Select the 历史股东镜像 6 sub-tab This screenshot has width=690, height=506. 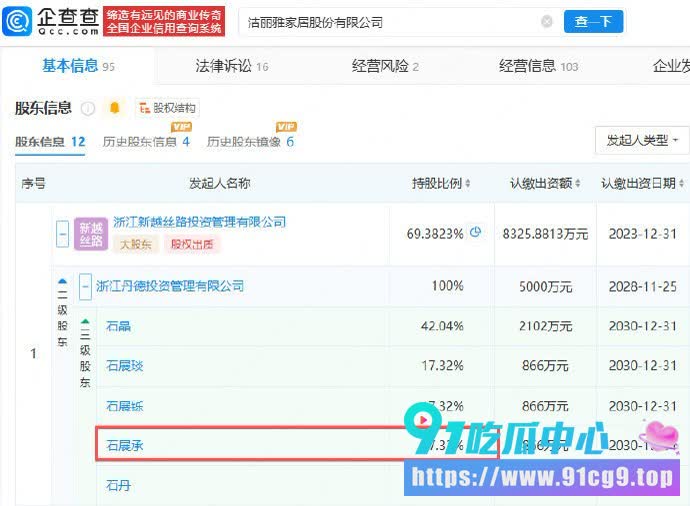[250, 142]
